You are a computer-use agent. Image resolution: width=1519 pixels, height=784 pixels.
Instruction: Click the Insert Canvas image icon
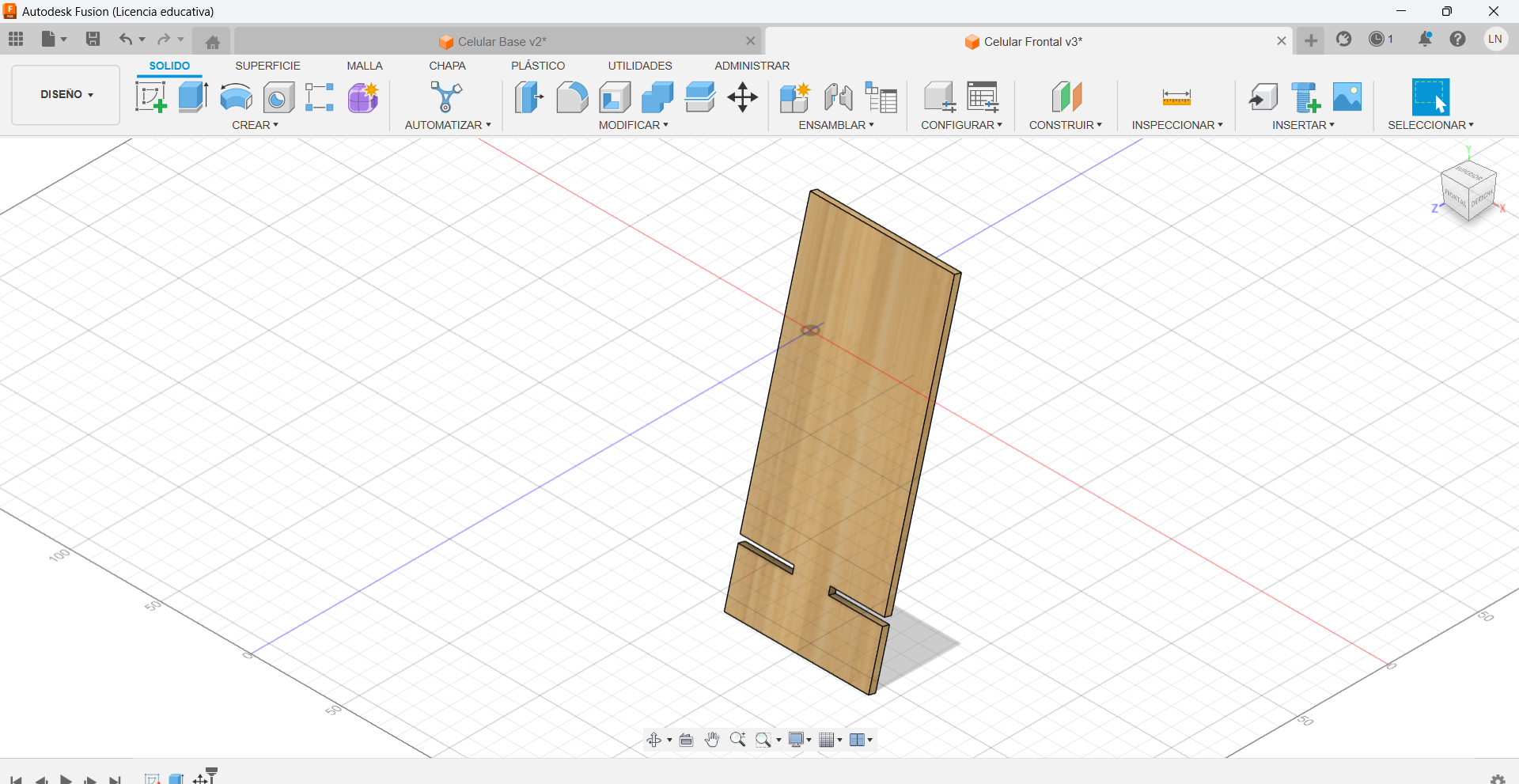click(1347, 97)
